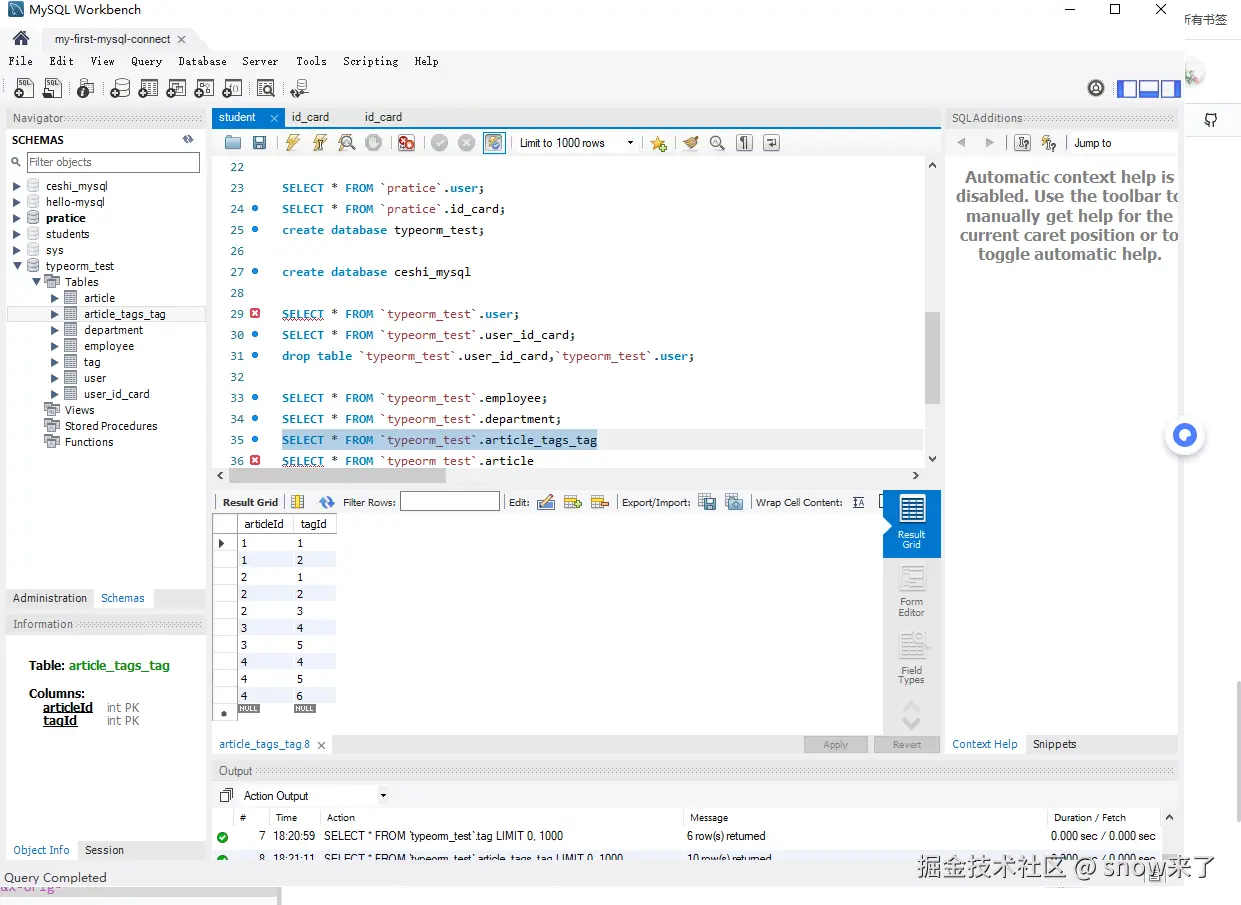Delete selected rows icon

pos(600,502)
